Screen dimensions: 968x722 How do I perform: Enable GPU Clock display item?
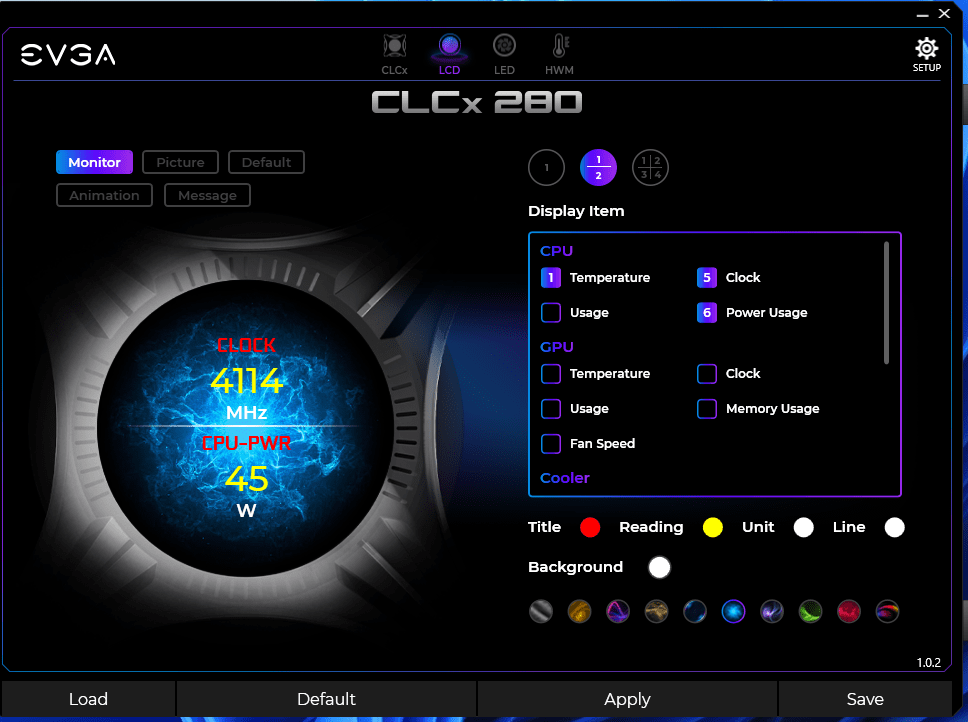[707, 374]
